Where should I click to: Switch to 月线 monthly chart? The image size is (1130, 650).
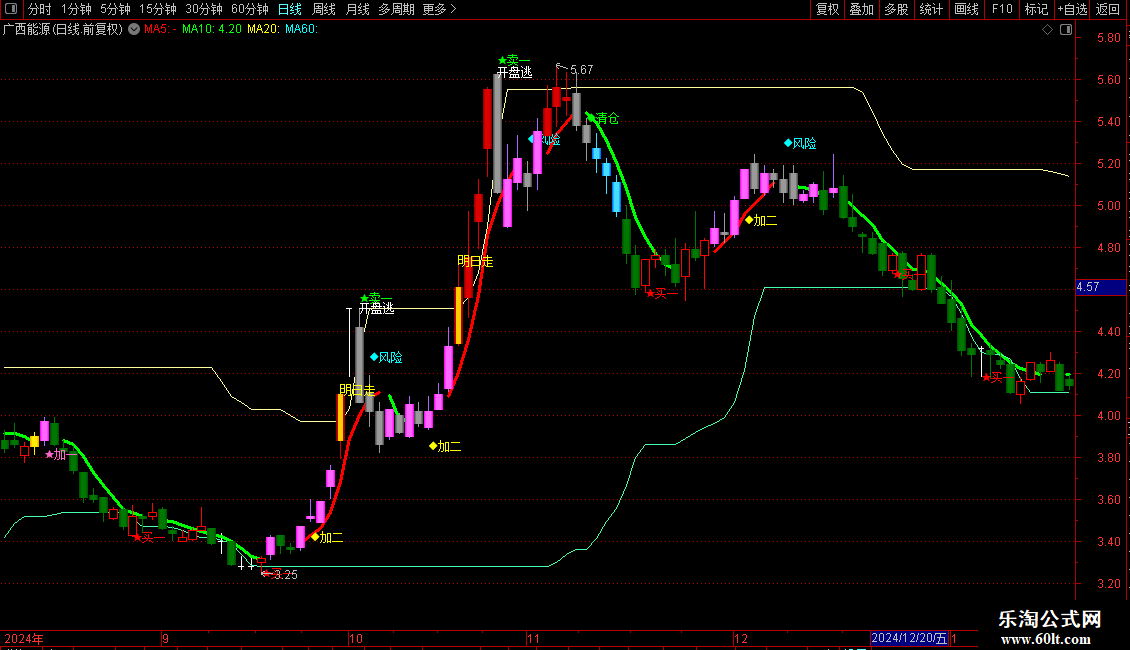[x=357, y=9]
